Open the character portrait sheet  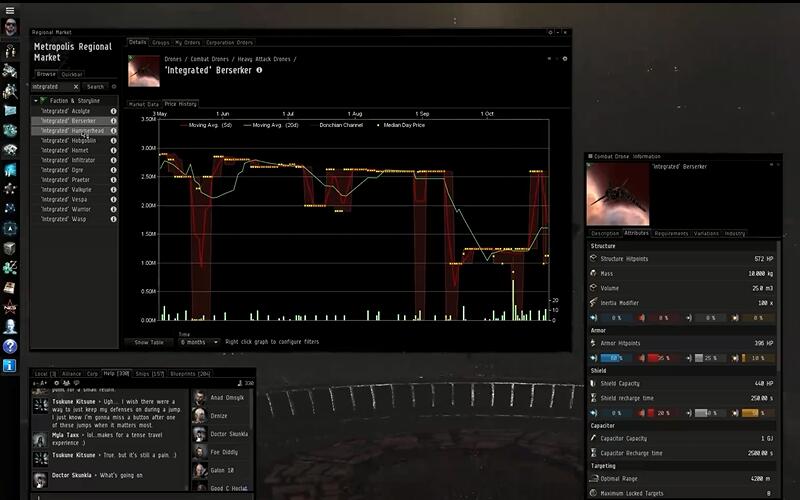[10, 27]
